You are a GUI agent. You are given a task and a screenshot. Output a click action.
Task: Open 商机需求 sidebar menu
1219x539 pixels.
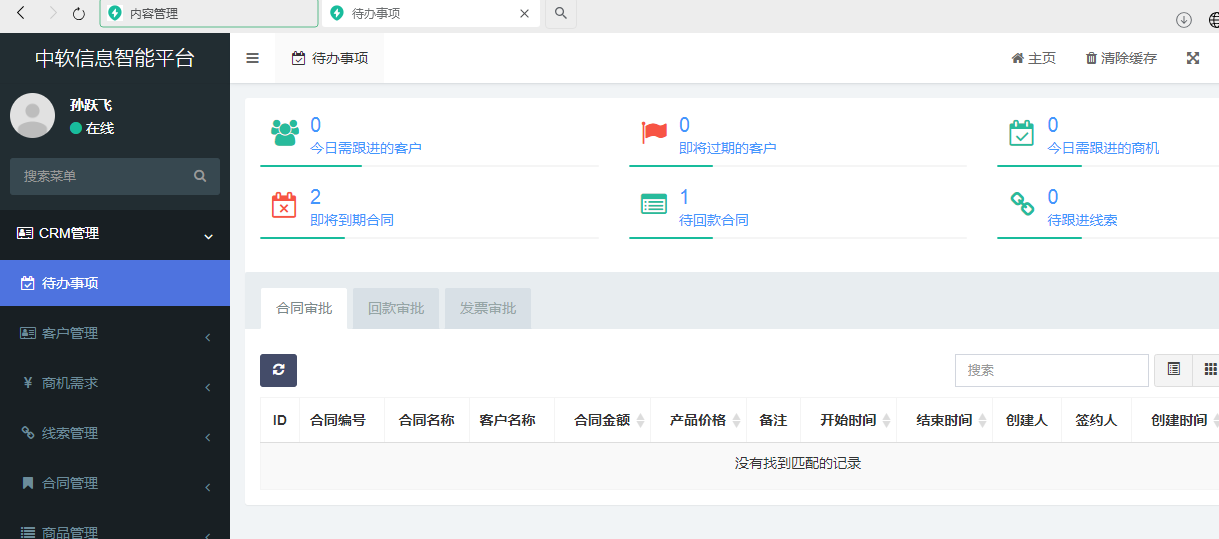(x=115, y=383)
